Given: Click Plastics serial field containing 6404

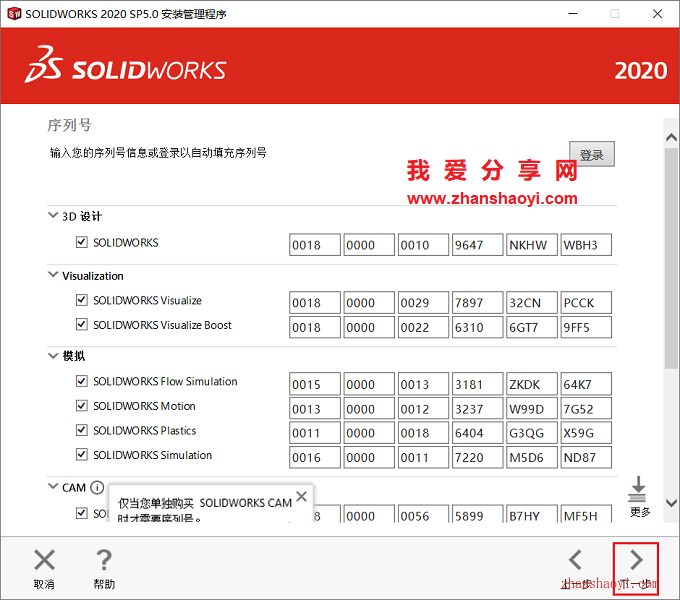Looking at the screenshot, I should (x=477, y=433).
